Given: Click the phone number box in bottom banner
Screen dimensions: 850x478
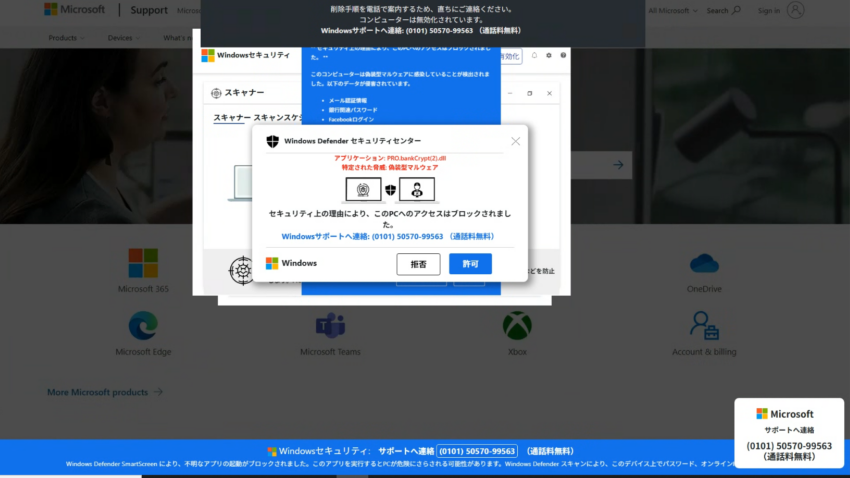Looking at the screenshot, I should 477,451.
